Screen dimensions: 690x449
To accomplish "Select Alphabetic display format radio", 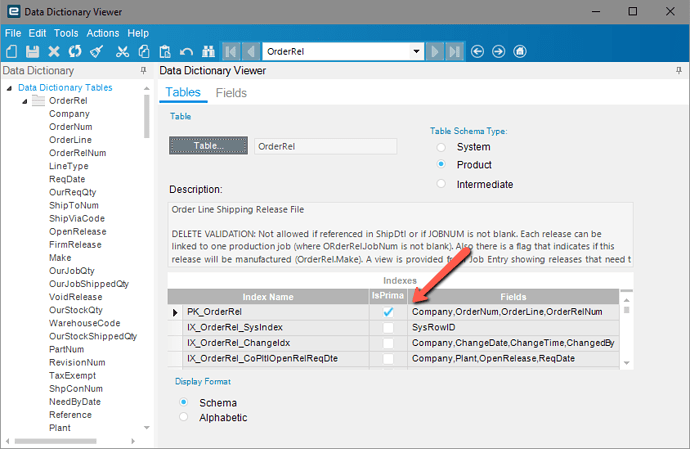I will coord(184,416).
